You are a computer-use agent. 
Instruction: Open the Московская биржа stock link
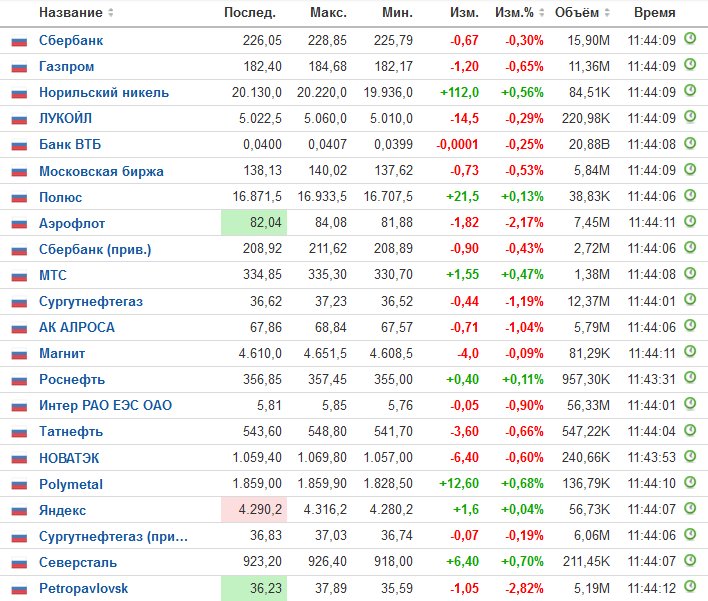(x=101, y=172)
